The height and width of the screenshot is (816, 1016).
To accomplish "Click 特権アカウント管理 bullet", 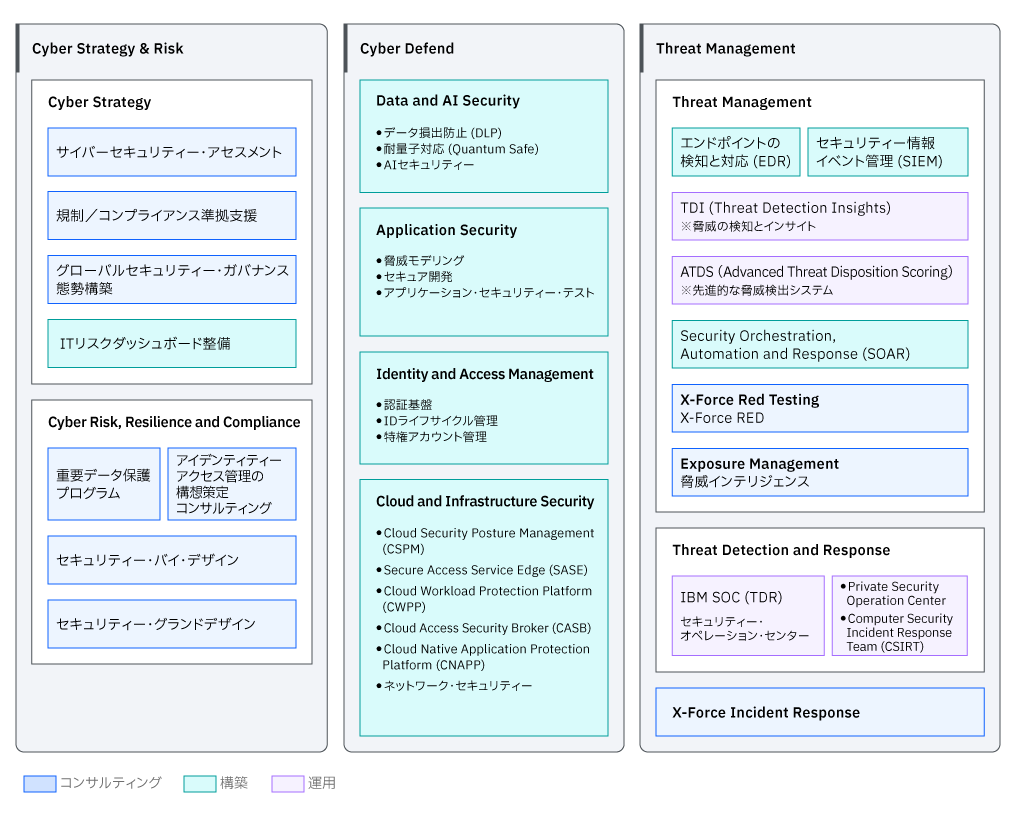I will point(432,437).
